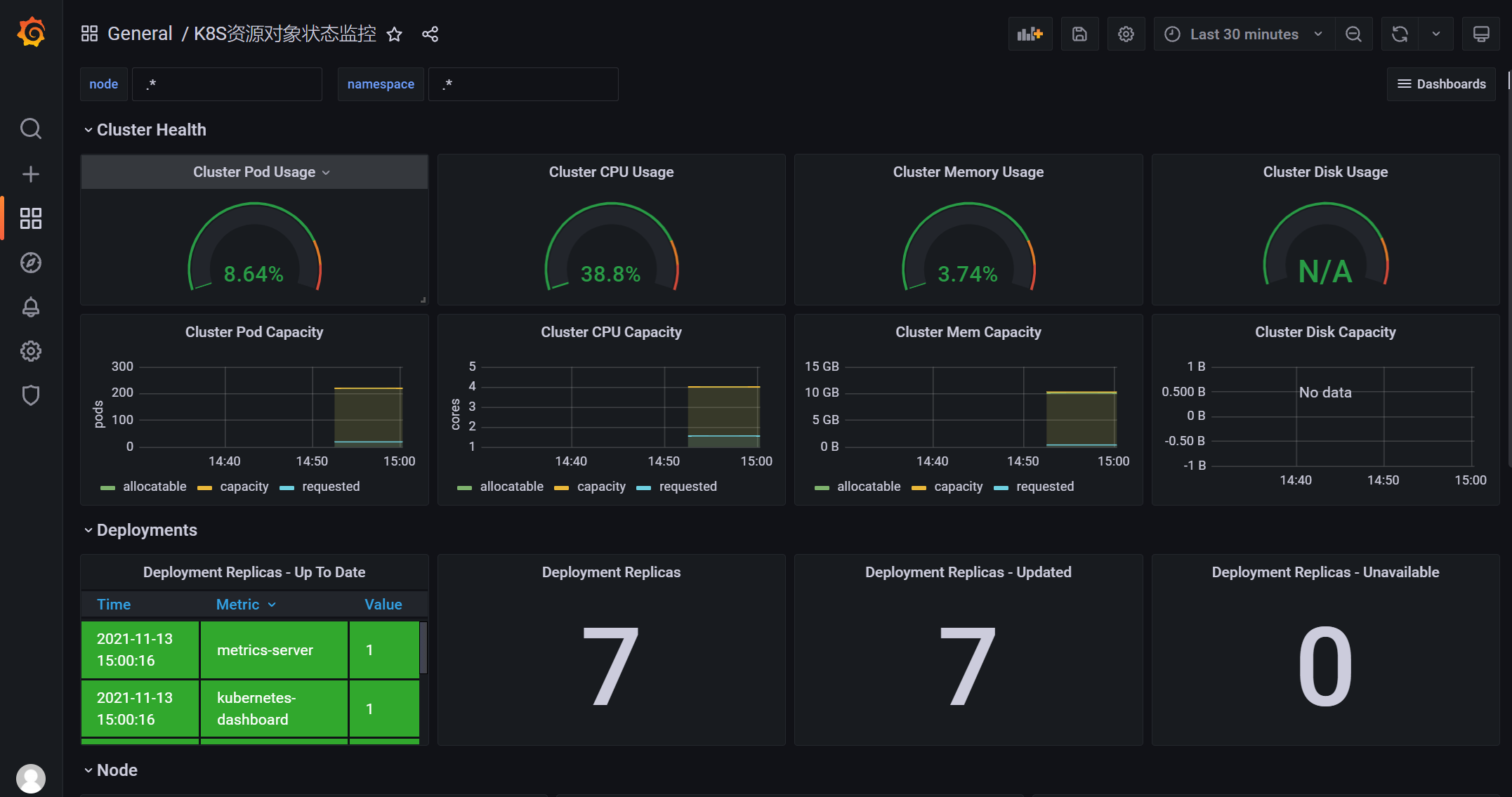Open Server Admin shield icon

[x=31, y=395]
